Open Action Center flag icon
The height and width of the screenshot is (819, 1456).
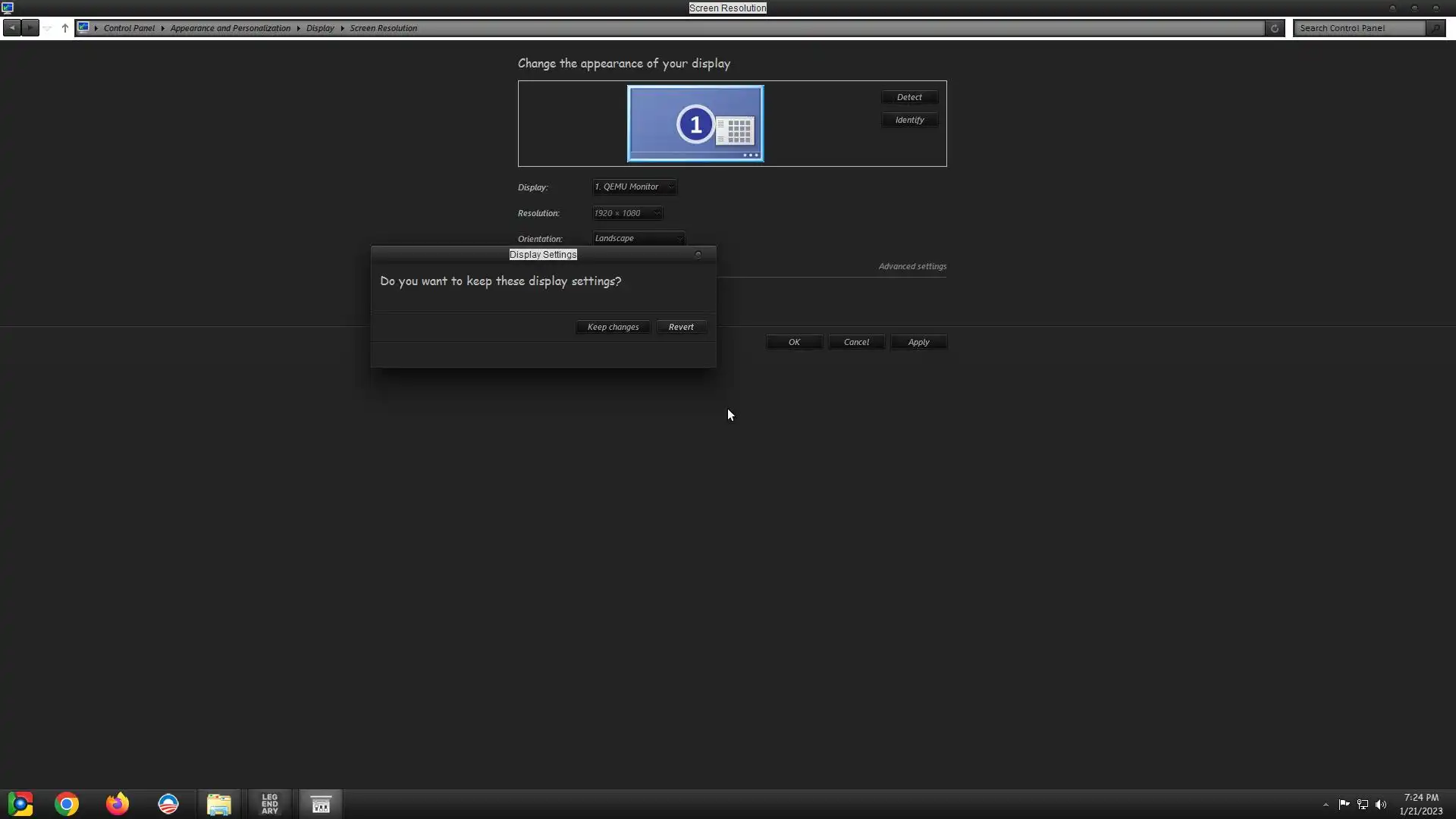click(x=1344, y=805)
